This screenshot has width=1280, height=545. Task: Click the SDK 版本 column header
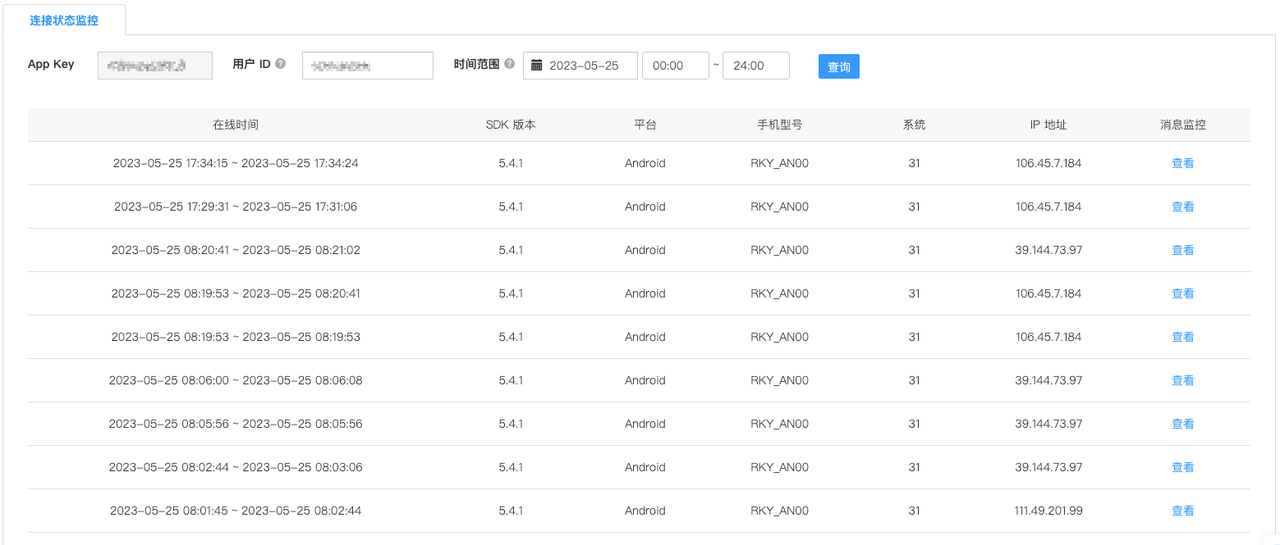click(x=510, y=125)
